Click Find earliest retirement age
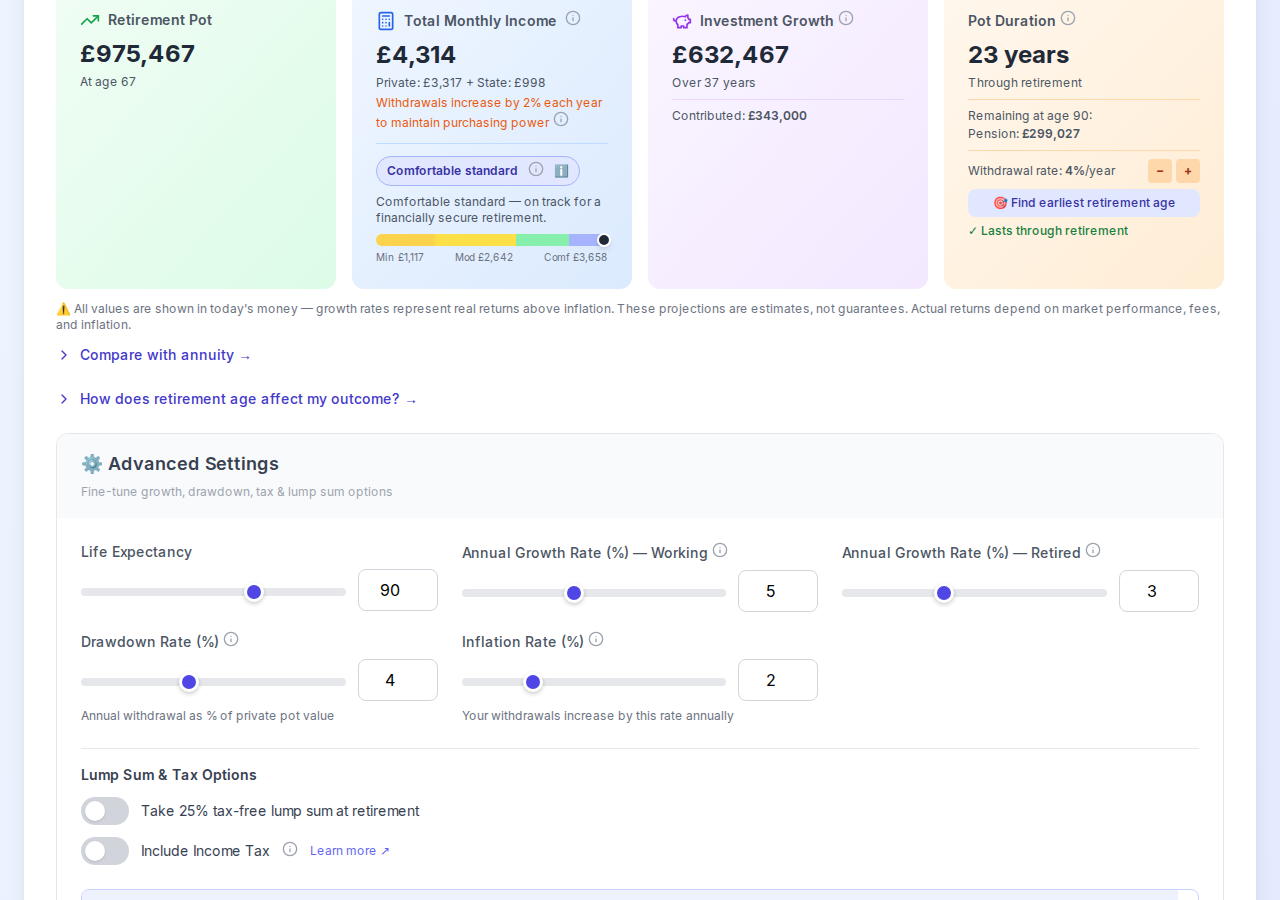This screenshot has width=1280, height=900. [1083, 203]
